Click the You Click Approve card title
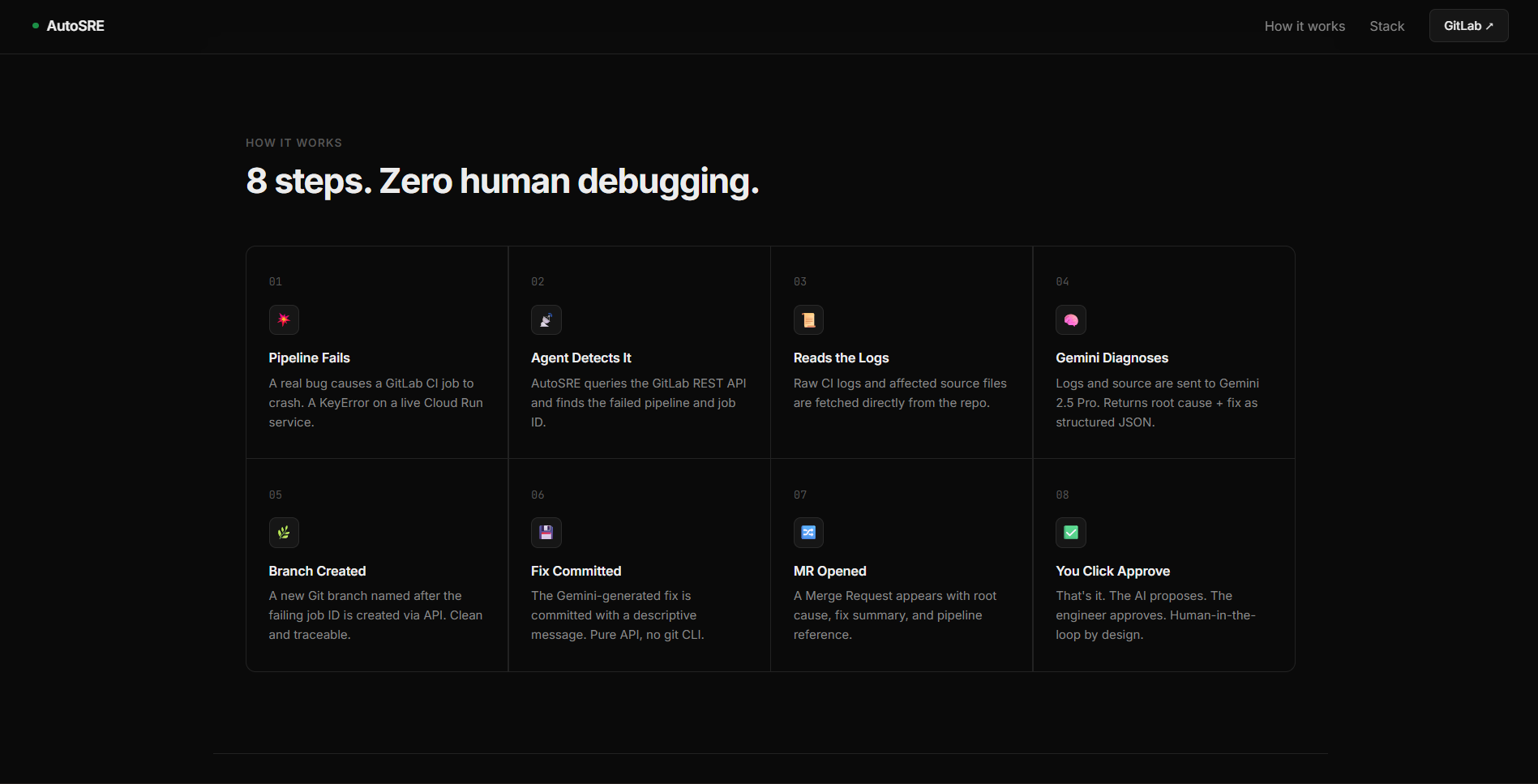The width and height of the screenshot is (1538, 784). [x=1112, y=571]
